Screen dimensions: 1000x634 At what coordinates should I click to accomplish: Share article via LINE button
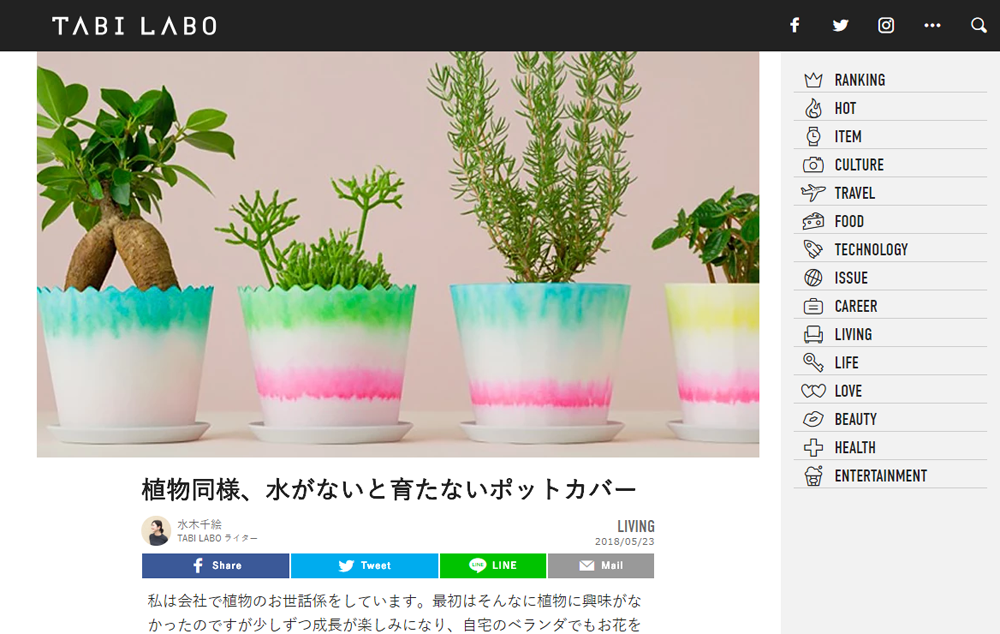[x=493, y=566]
